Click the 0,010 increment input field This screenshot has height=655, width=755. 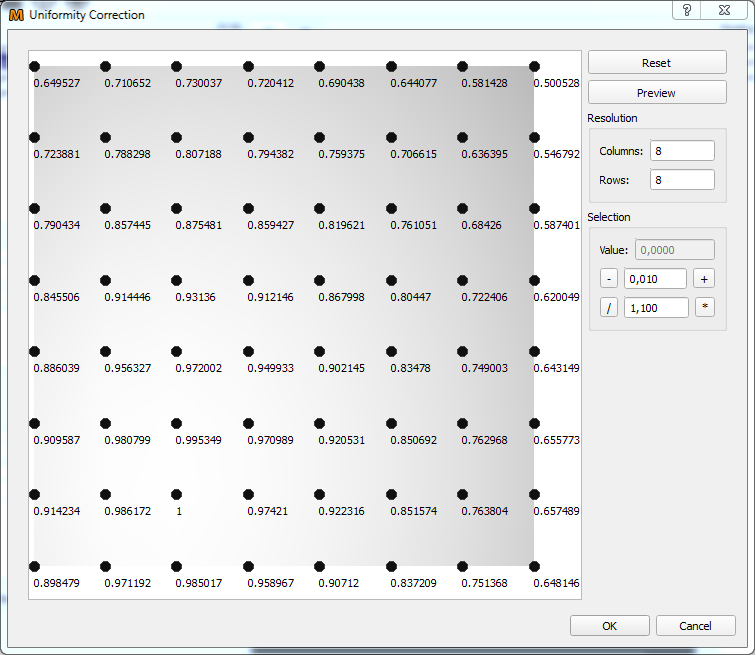tap(655, 279)
